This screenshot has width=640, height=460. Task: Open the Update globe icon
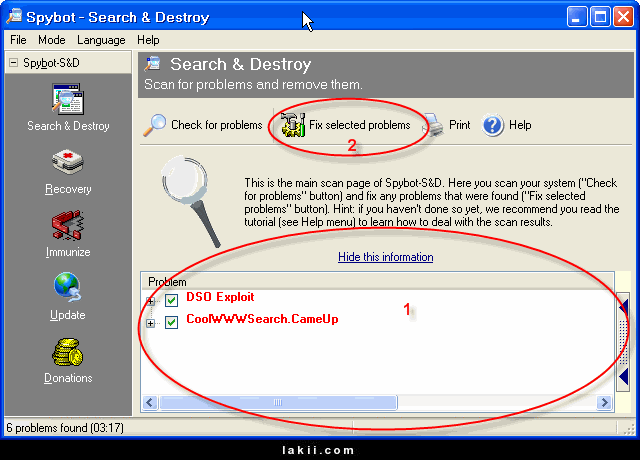pyautogui.click(x=68, y=289)
